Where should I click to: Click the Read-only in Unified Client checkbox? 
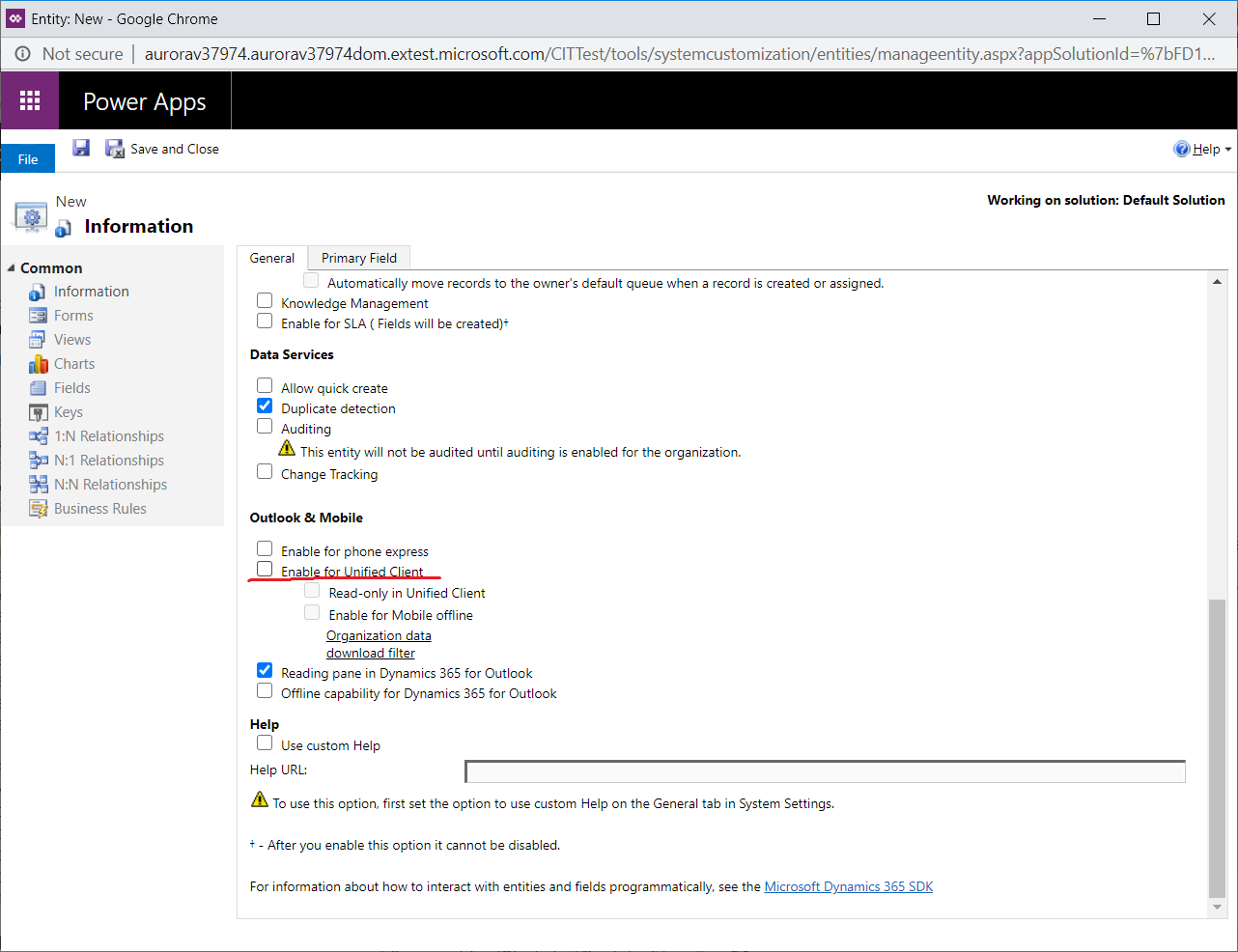312,590
